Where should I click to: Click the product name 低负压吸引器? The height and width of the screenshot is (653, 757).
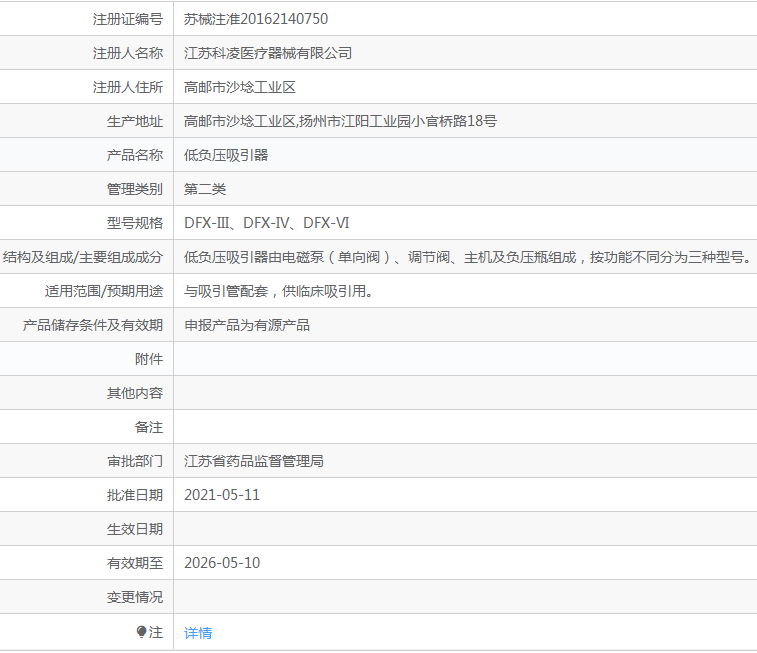(x=226, y=155)
